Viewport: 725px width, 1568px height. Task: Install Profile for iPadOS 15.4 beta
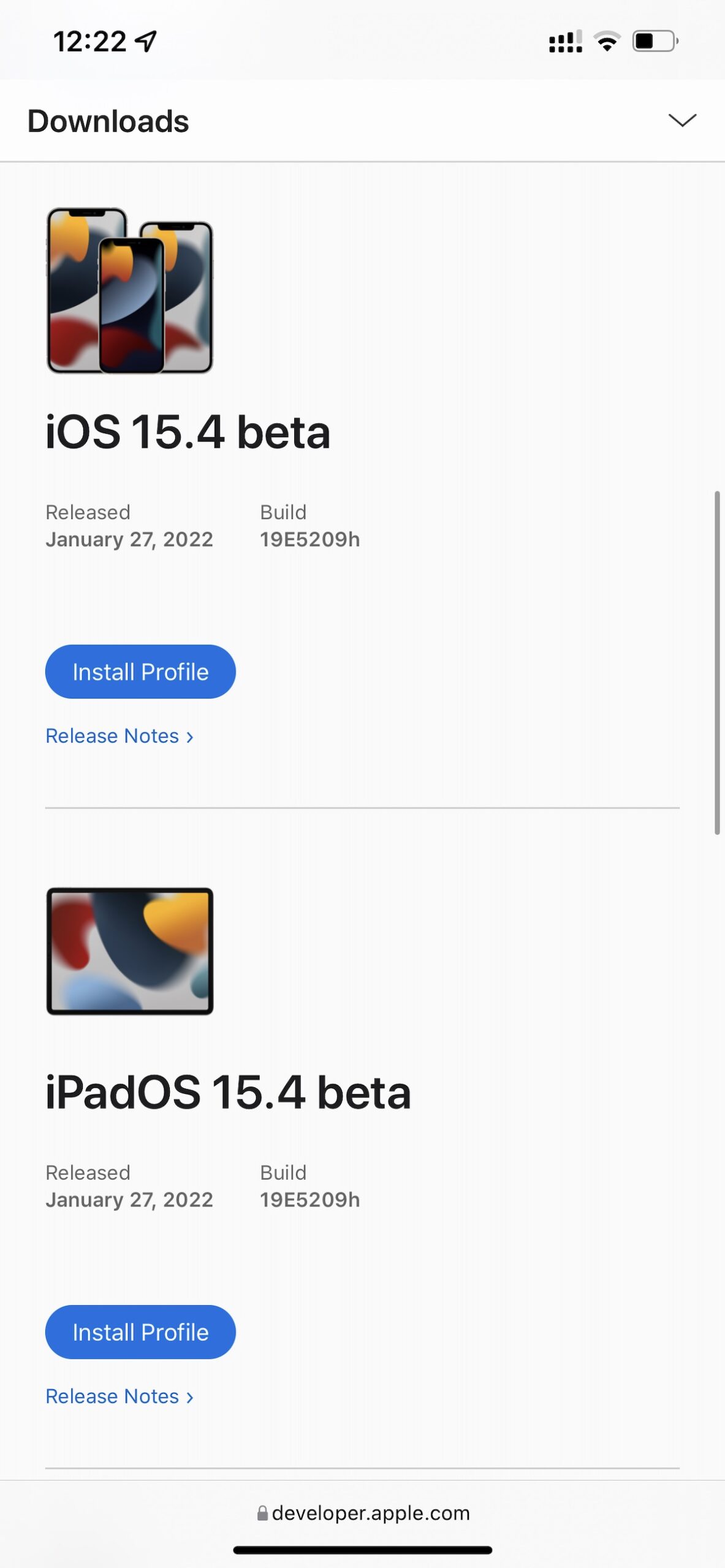pyautogui.click(x=140, y=1332)
